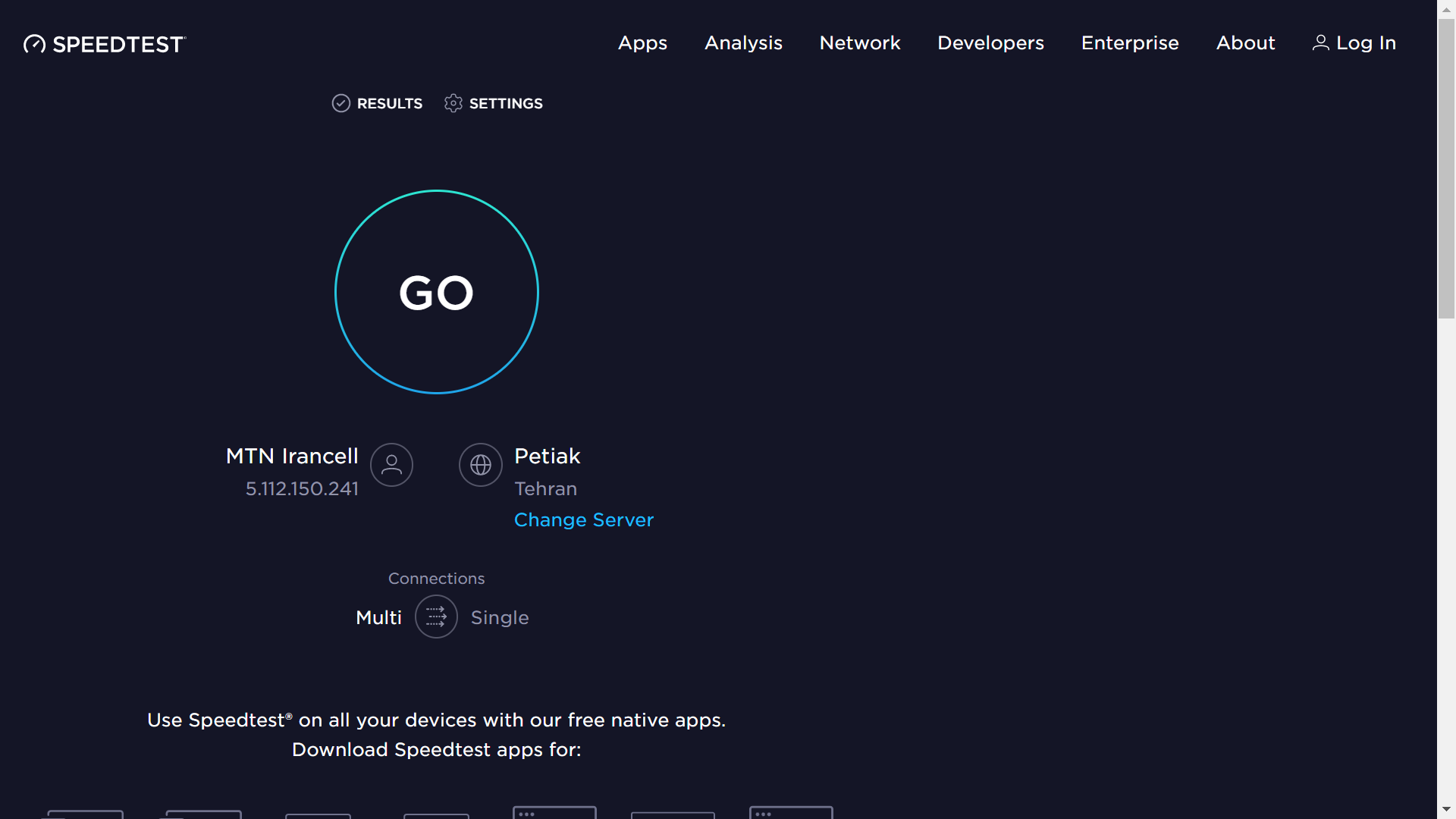Click the Speedtest logo

105,44
